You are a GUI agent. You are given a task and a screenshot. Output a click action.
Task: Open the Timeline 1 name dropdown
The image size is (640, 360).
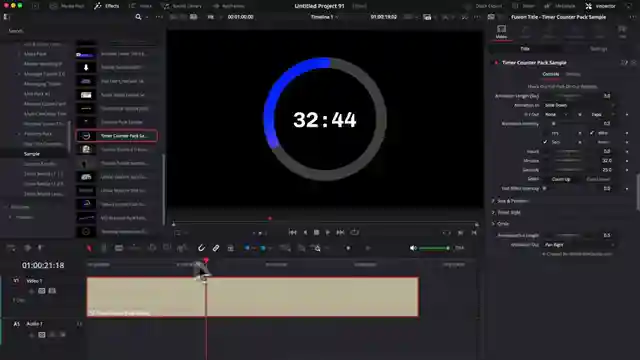point(324,17)
